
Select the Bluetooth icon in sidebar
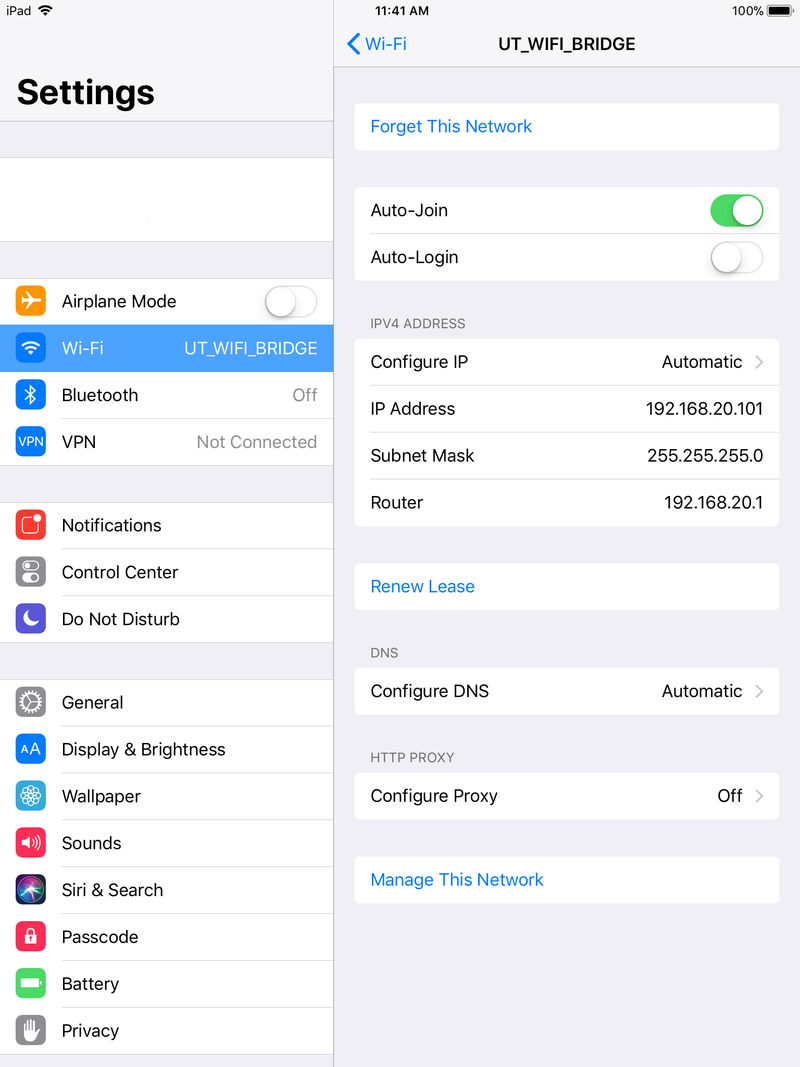click(x=30, y=395)
